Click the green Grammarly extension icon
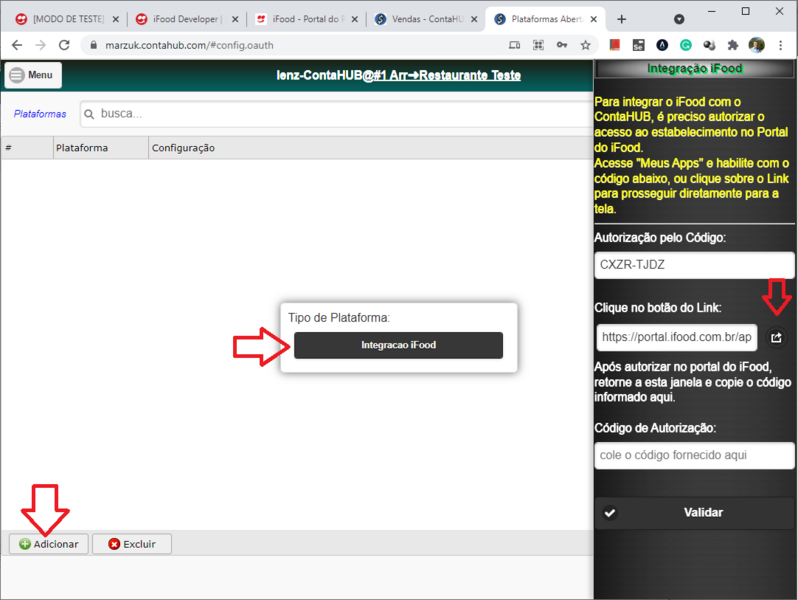798x600 pixels. pyautogui.click(x=686, y=45)
